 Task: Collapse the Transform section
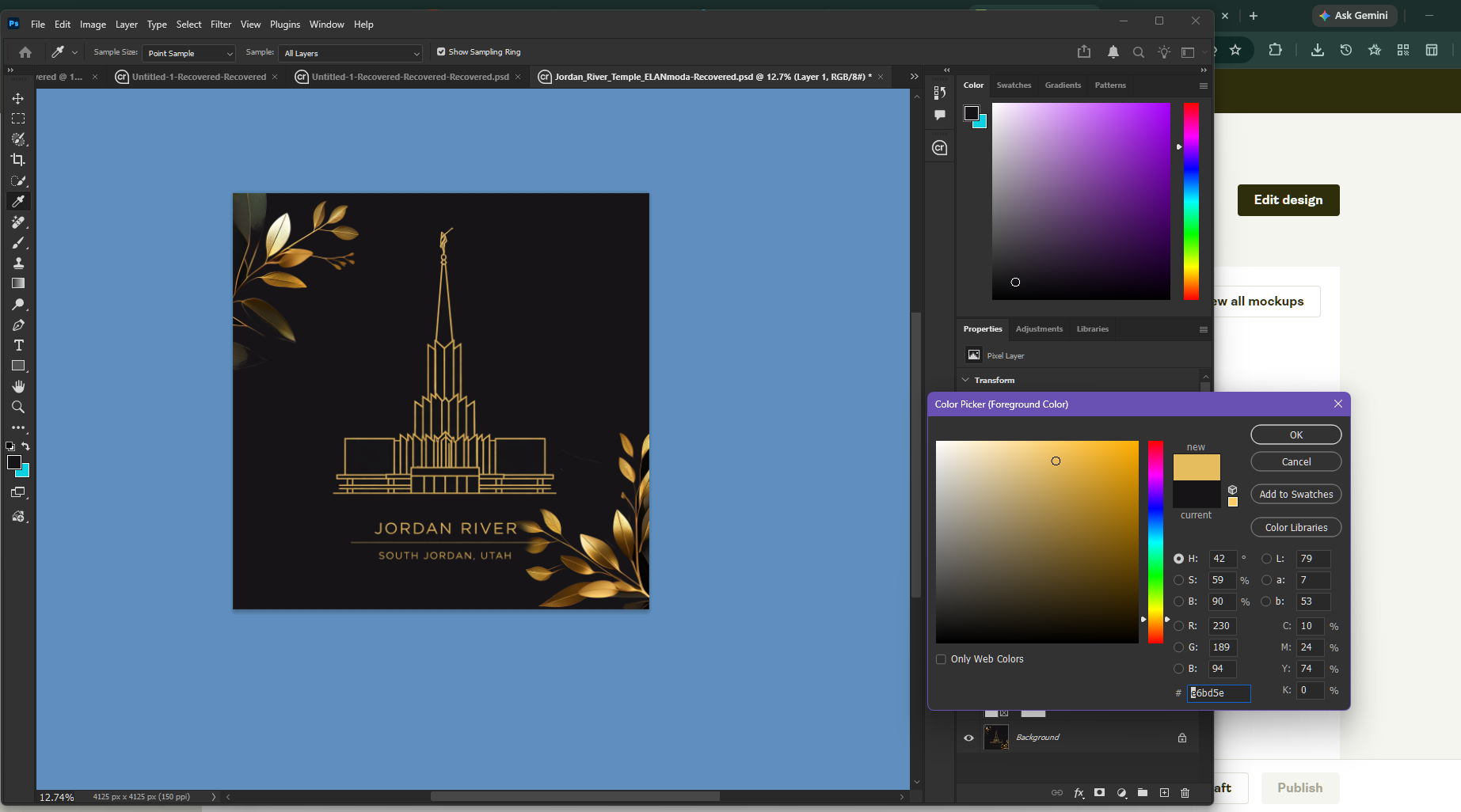pos(965,380)
